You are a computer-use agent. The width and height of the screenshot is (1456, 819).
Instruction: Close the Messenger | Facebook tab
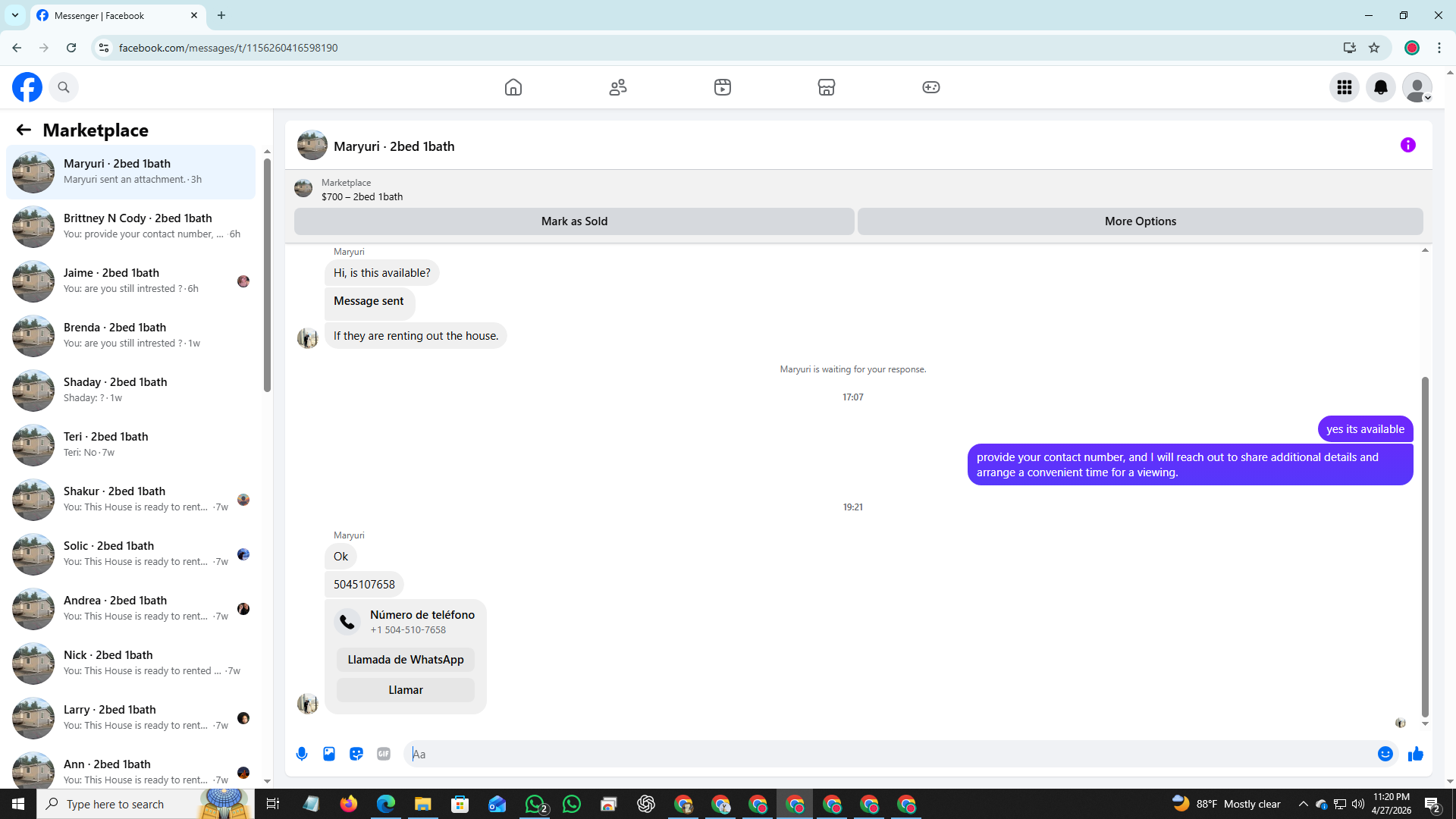[x=194, y=15]
